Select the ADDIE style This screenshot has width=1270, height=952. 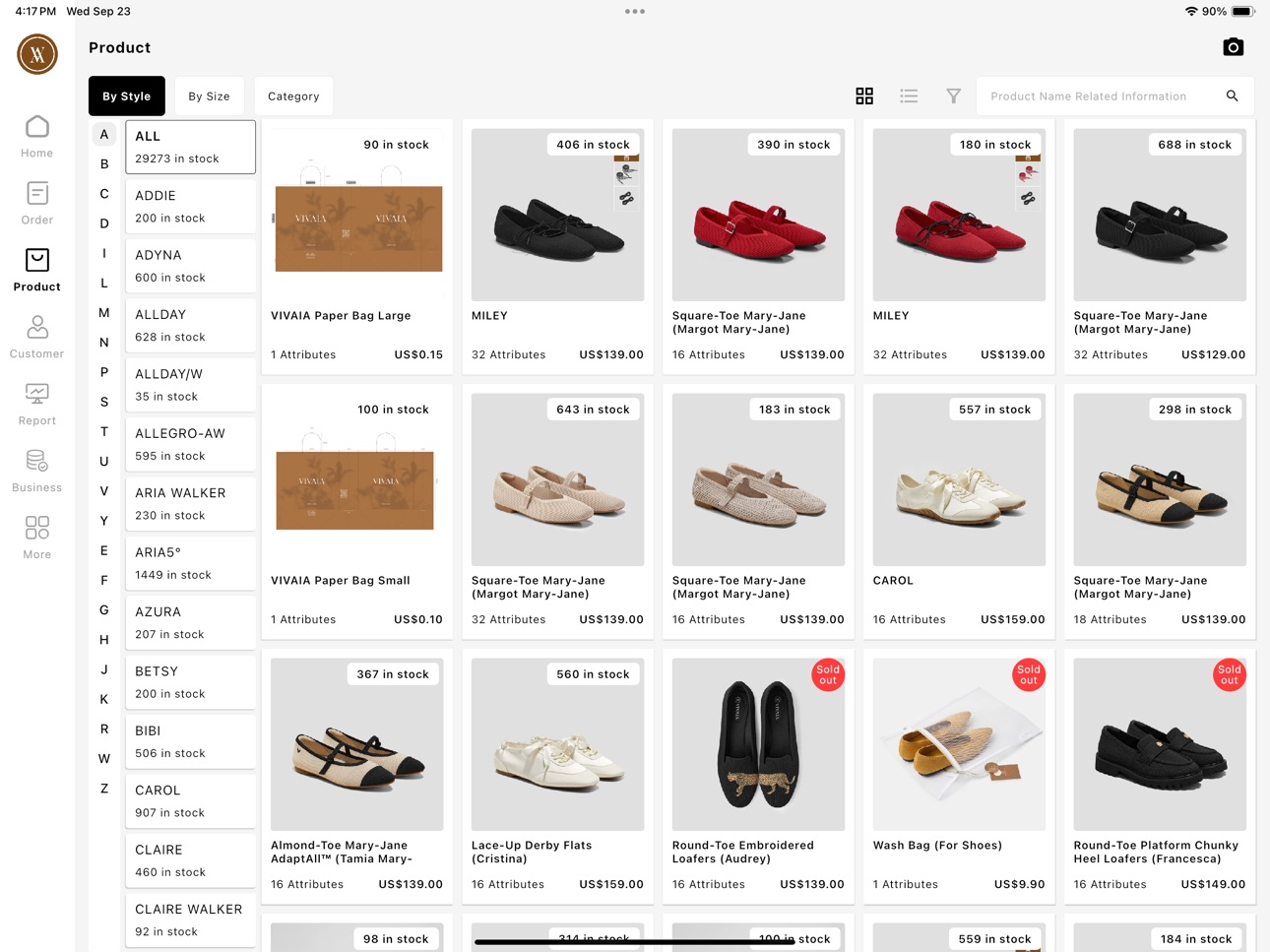click(191, 207)
